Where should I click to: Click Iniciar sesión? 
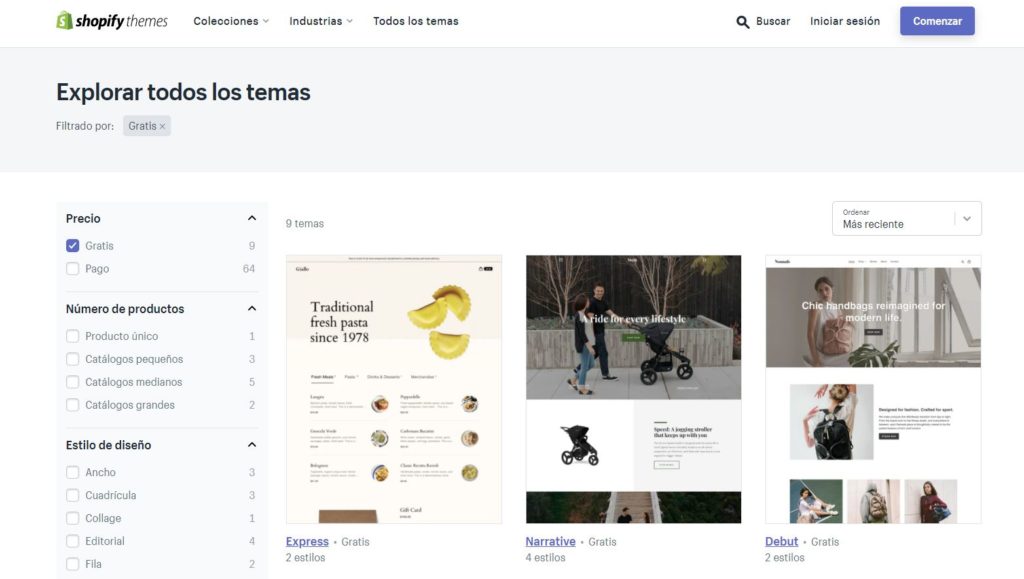[x=845, y=21]
